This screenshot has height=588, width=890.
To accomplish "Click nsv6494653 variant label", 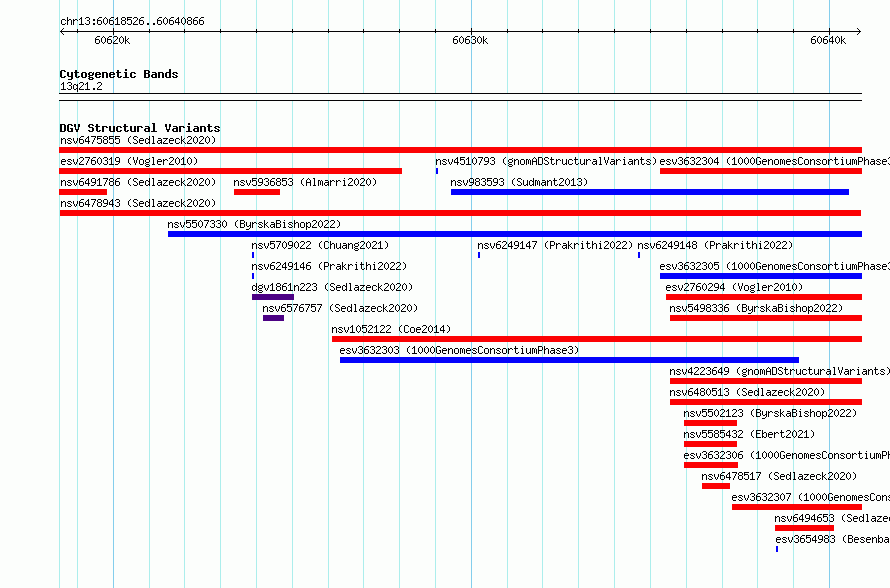I will tap(832, 518).
